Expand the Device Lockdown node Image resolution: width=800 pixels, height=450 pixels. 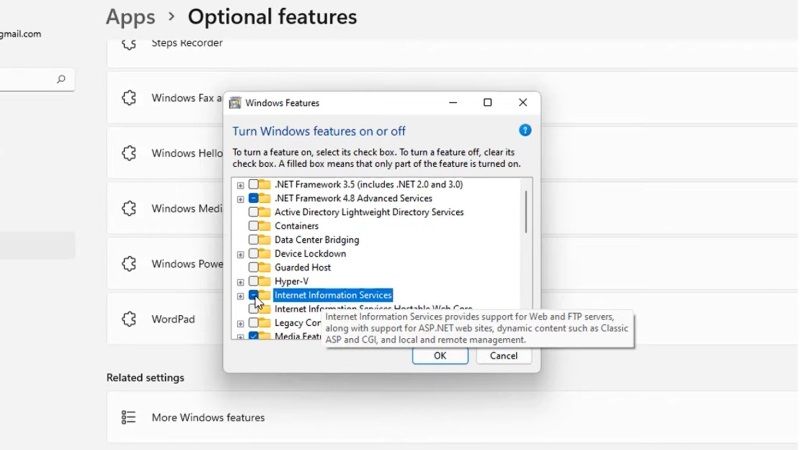[240, 254]
